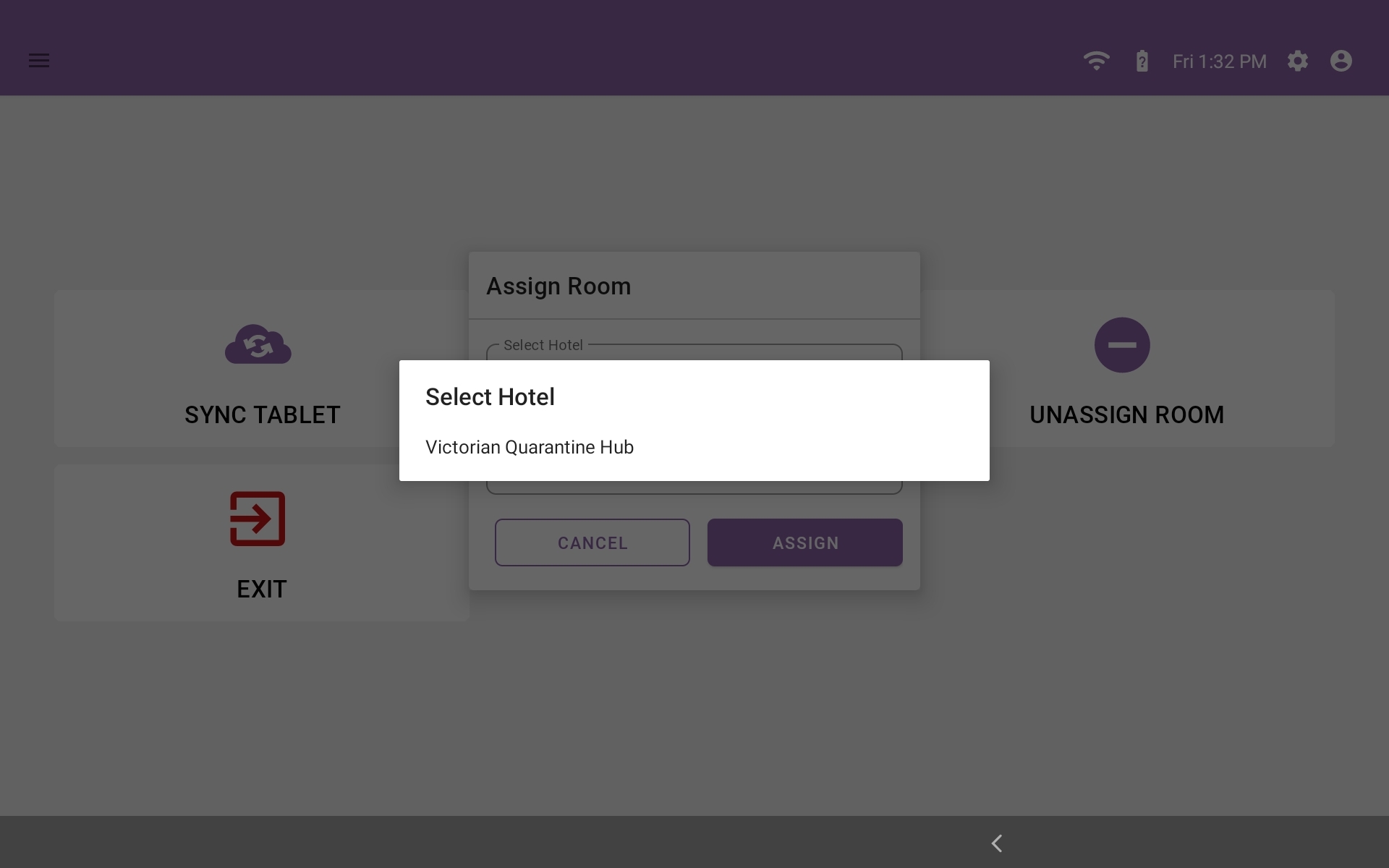The image size is (1389, 868).
Task: Click the red Exit arrow icon
Action: click(258, 519)
